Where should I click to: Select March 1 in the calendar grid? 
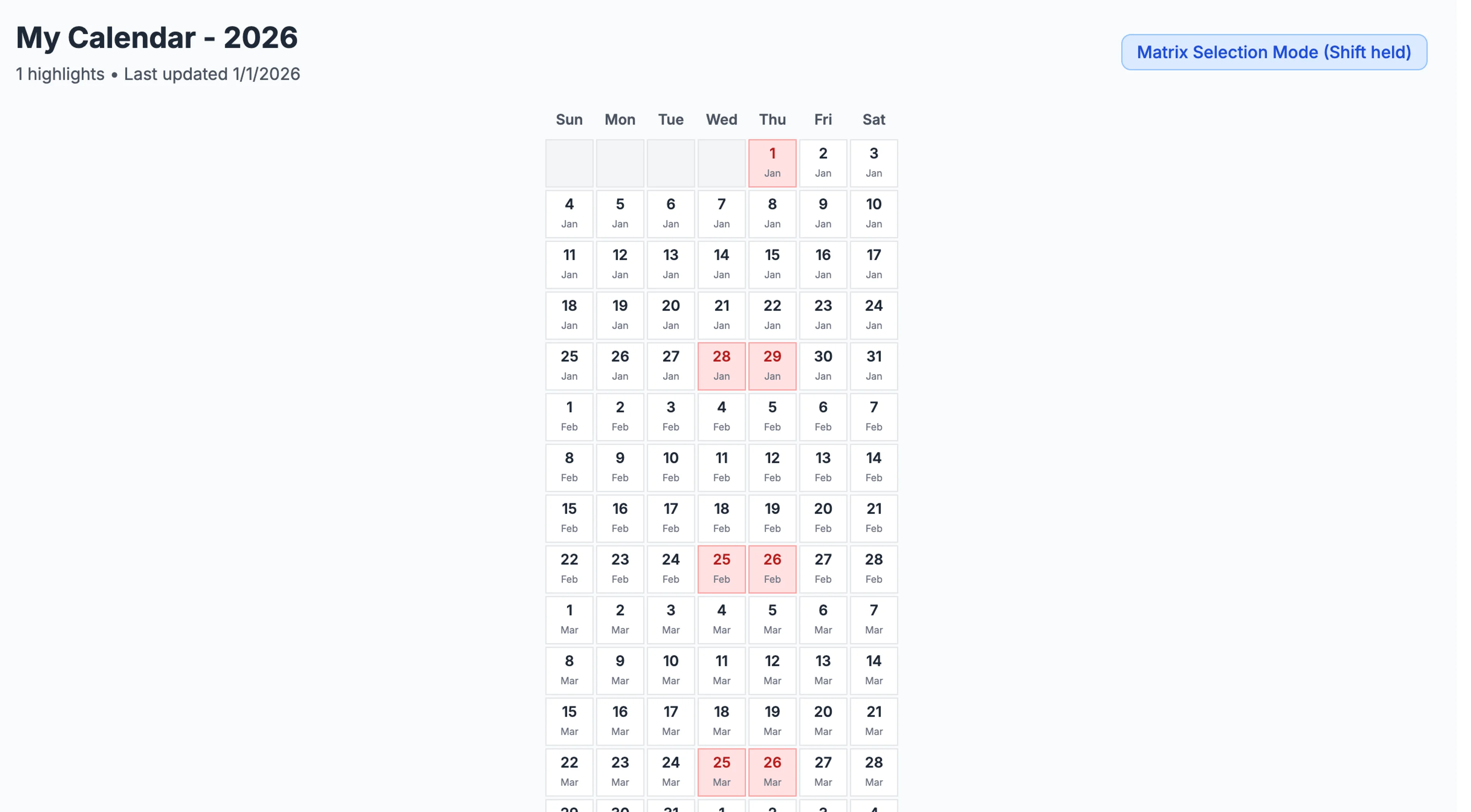coord(569,620)
